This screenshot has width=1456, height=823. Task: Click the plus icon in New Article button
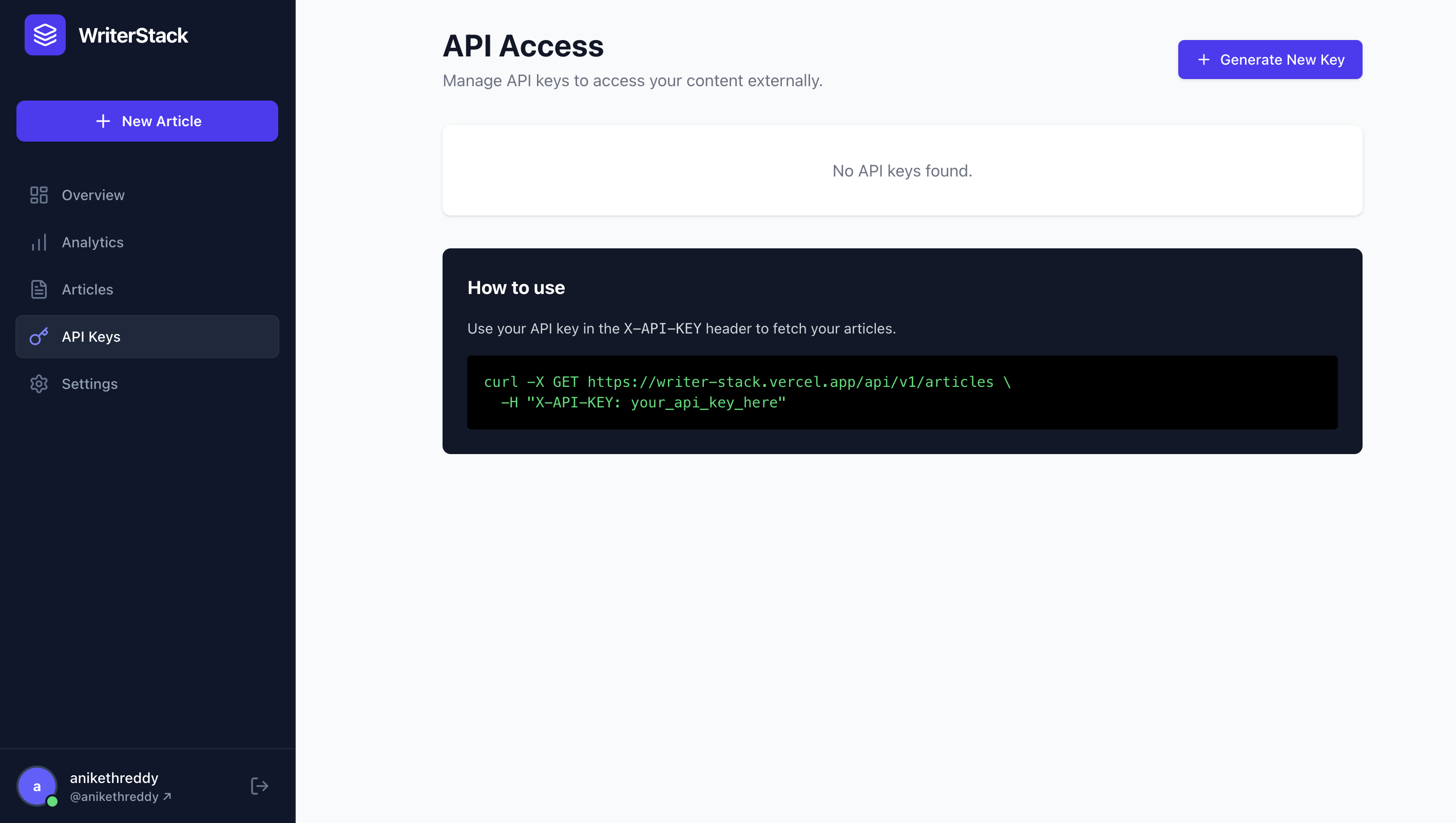(104, 121)
